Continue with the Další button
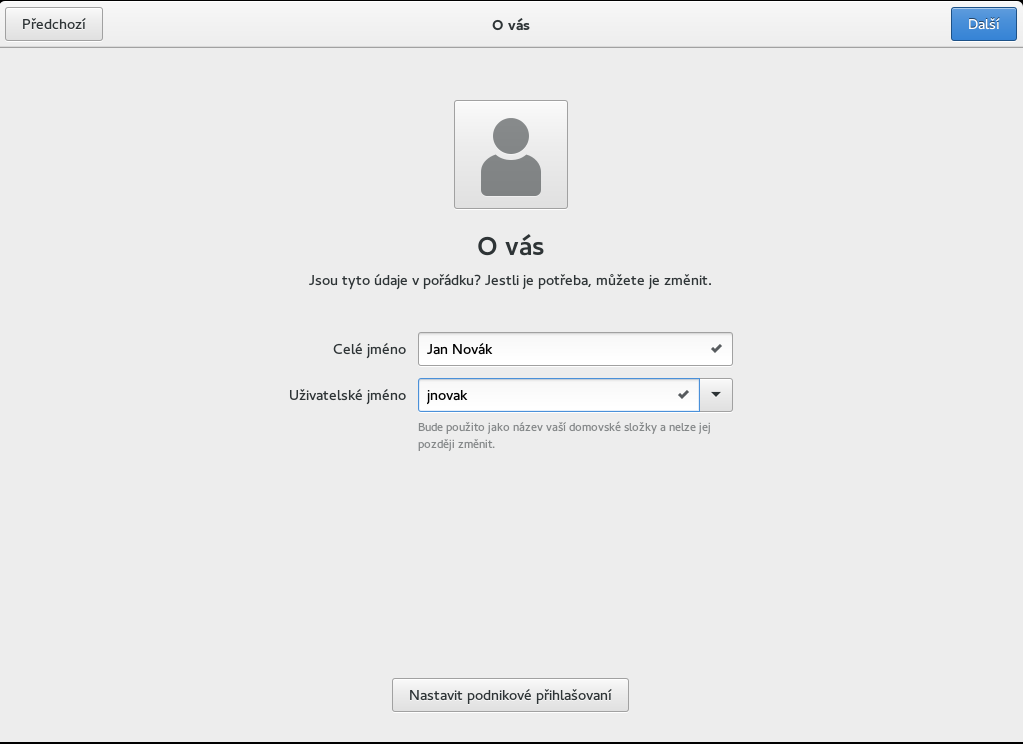 [982, 24]
